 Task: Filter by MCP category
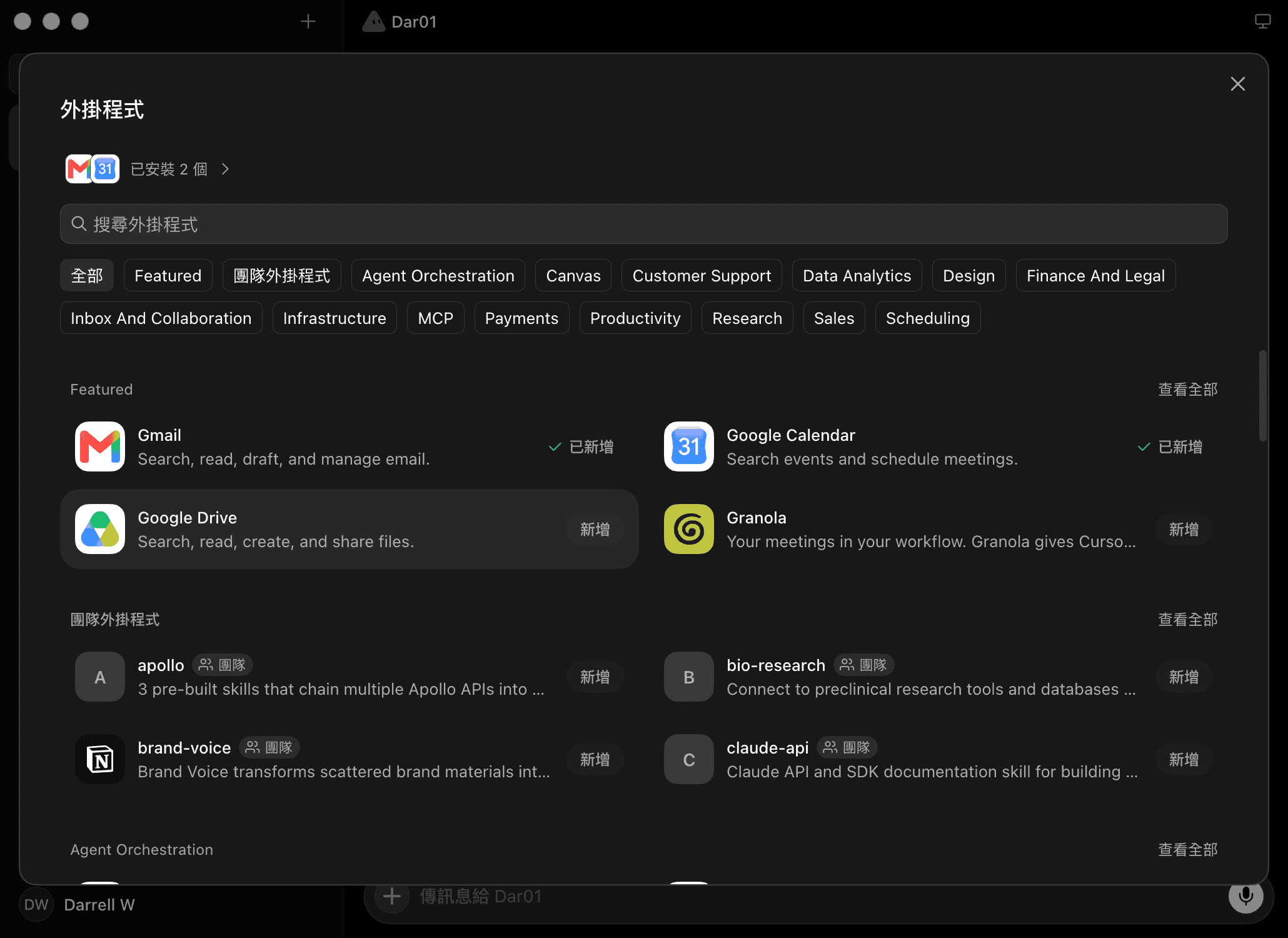coord(436,318)
